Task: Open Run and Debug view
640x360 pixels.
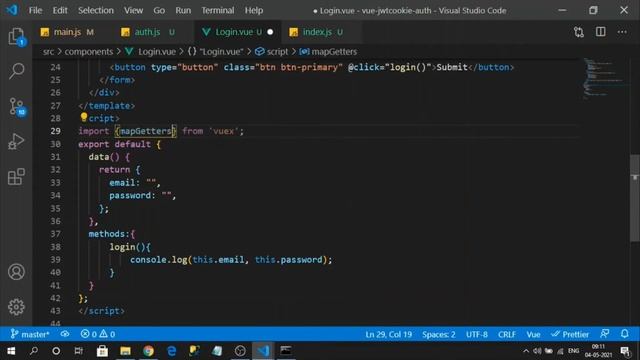Action: 16,141
